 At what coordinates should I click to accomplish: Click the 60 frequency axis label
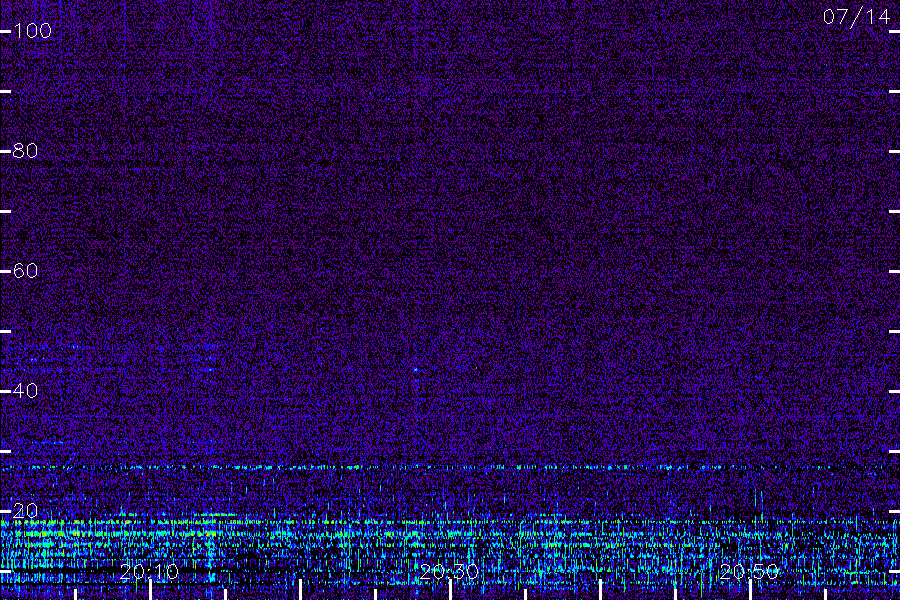coord(25,270)
